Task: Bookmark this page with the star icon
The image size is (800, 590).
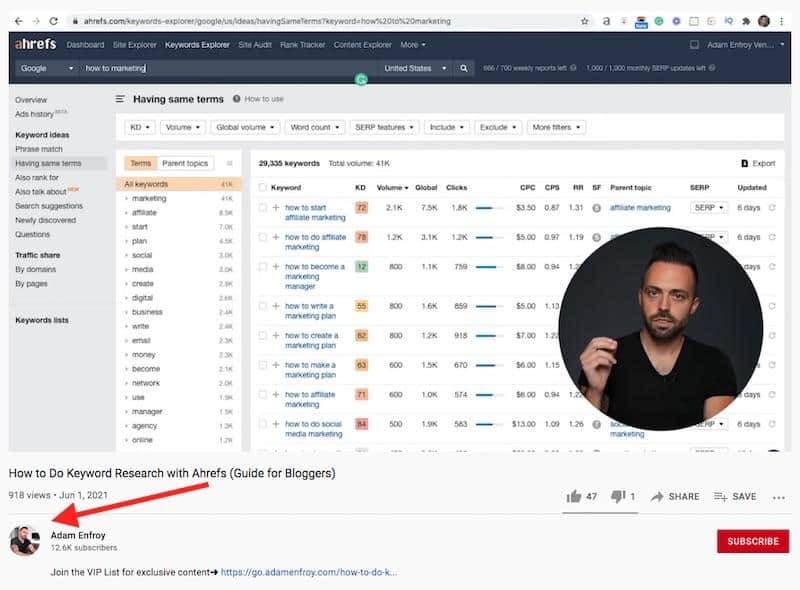Action: [585, 21]
